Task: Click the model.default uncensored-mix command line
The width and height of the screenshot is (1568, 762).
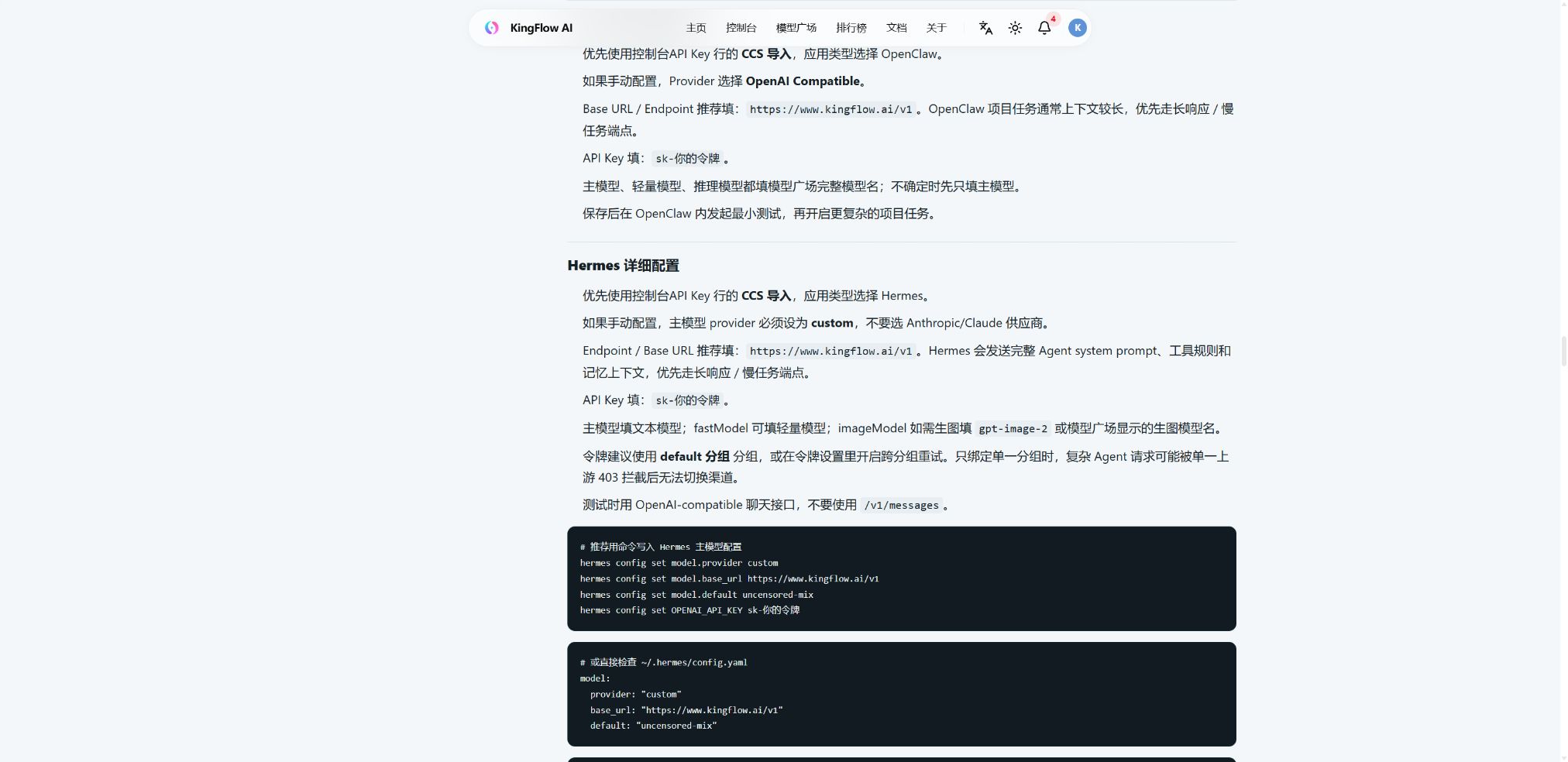Action: [x=696, y=595]
